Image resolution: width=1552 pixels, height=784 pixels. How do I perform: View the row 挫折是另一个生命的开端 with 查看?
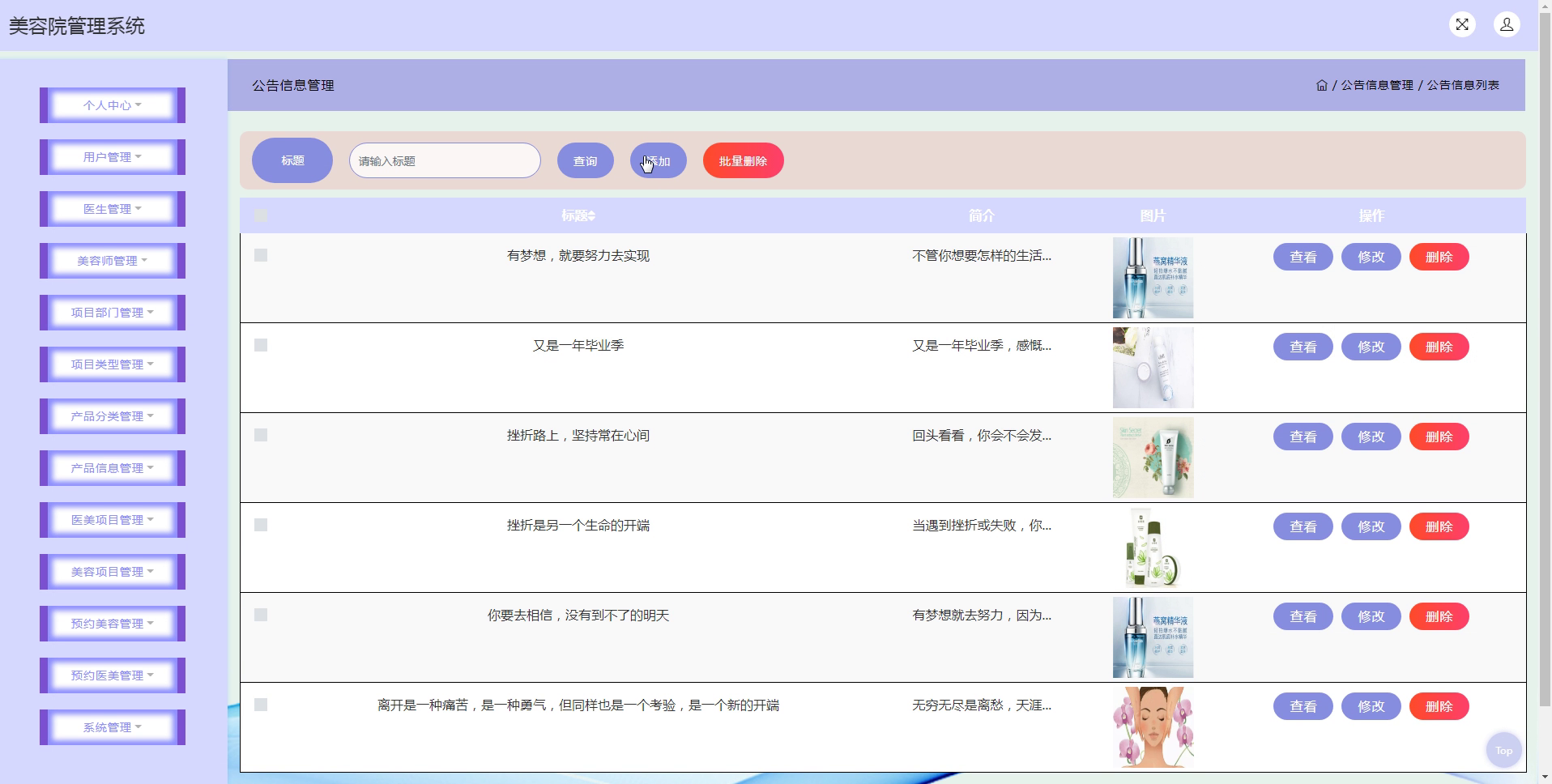(1303, 526)
